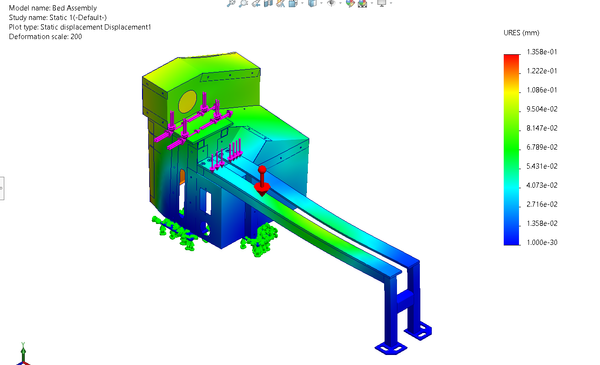600x365 pixels.
Task: Click the minimum legend value 1.000e-30
Action: coord(542,243)
